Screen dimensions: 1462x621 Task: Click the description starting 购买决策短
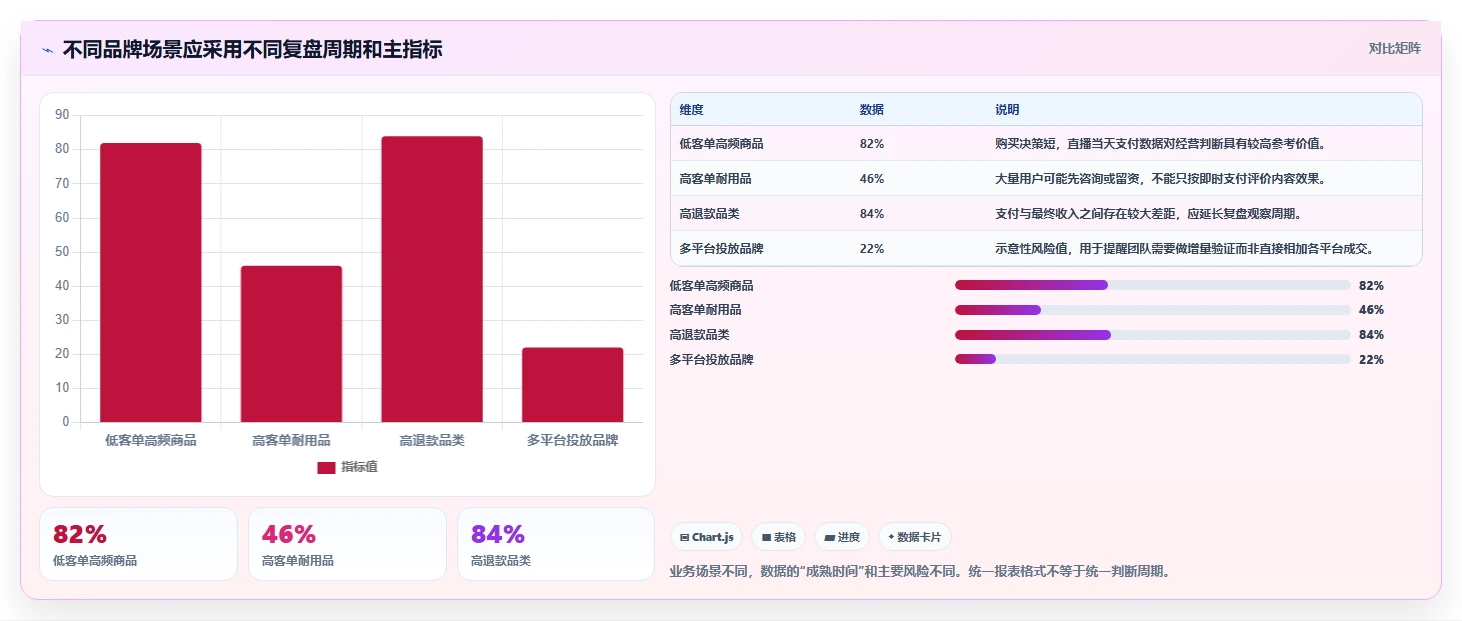[x=1160, y=144]
